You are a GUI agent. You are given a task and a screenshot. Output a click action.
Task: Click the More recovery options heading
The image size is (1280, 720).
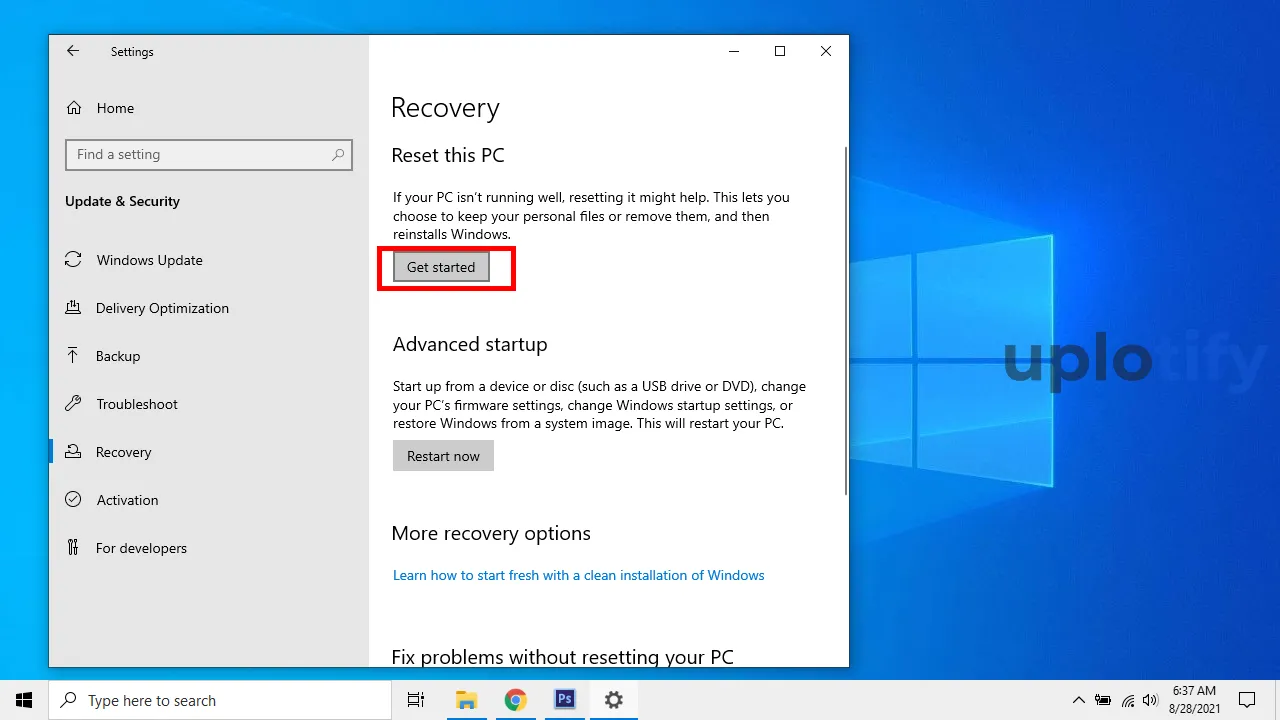pos(491,534)
